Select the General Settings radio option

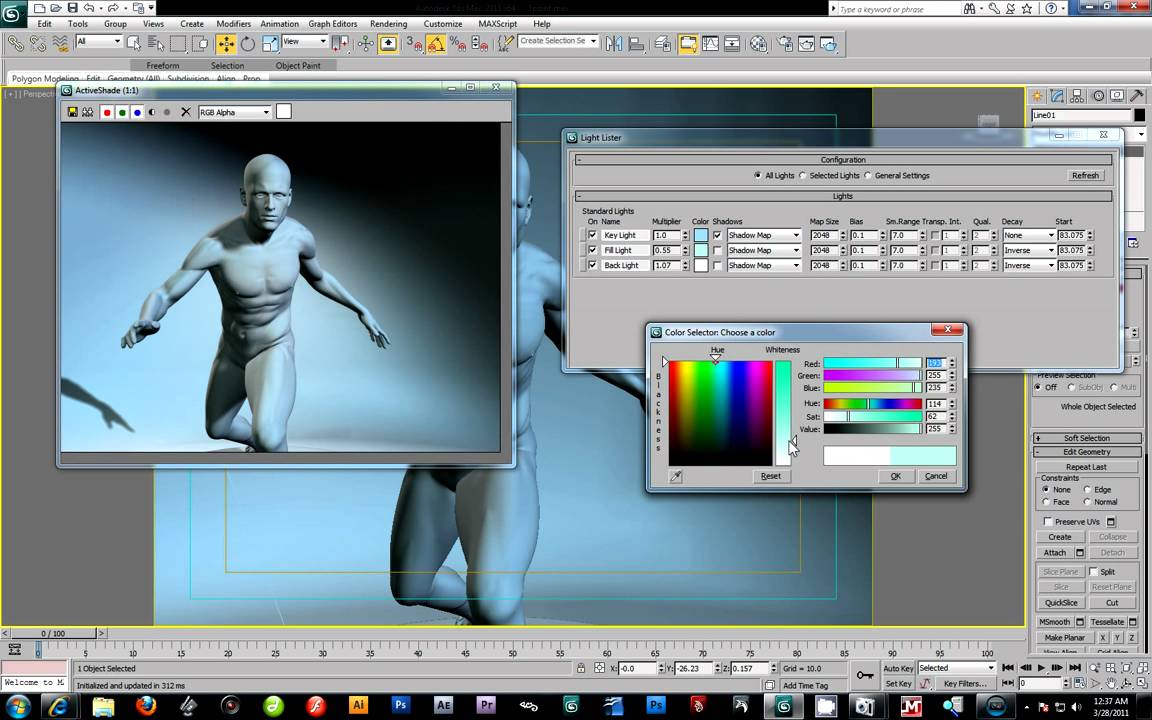click(896, 176)
